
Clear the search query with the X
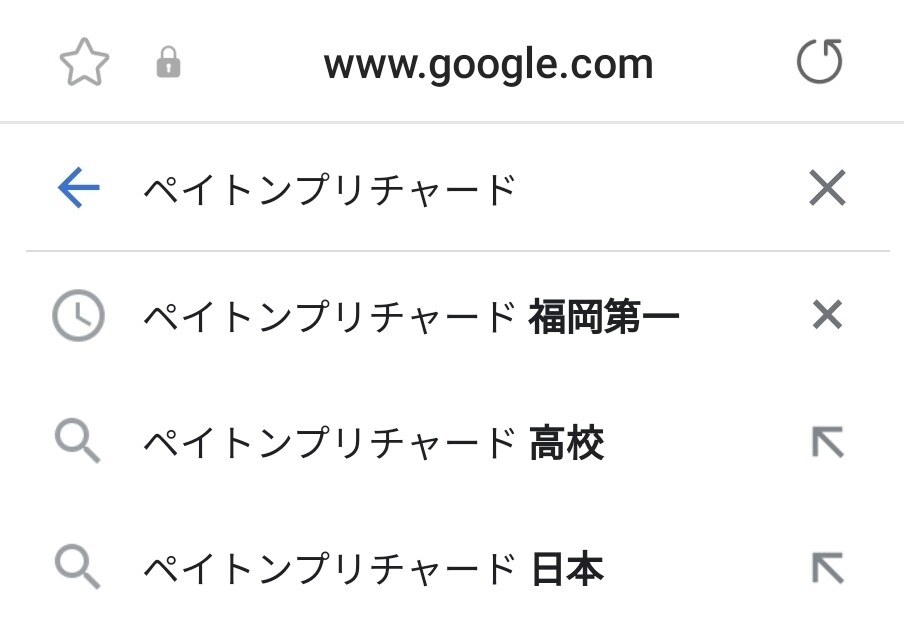(x=827, y=188)
